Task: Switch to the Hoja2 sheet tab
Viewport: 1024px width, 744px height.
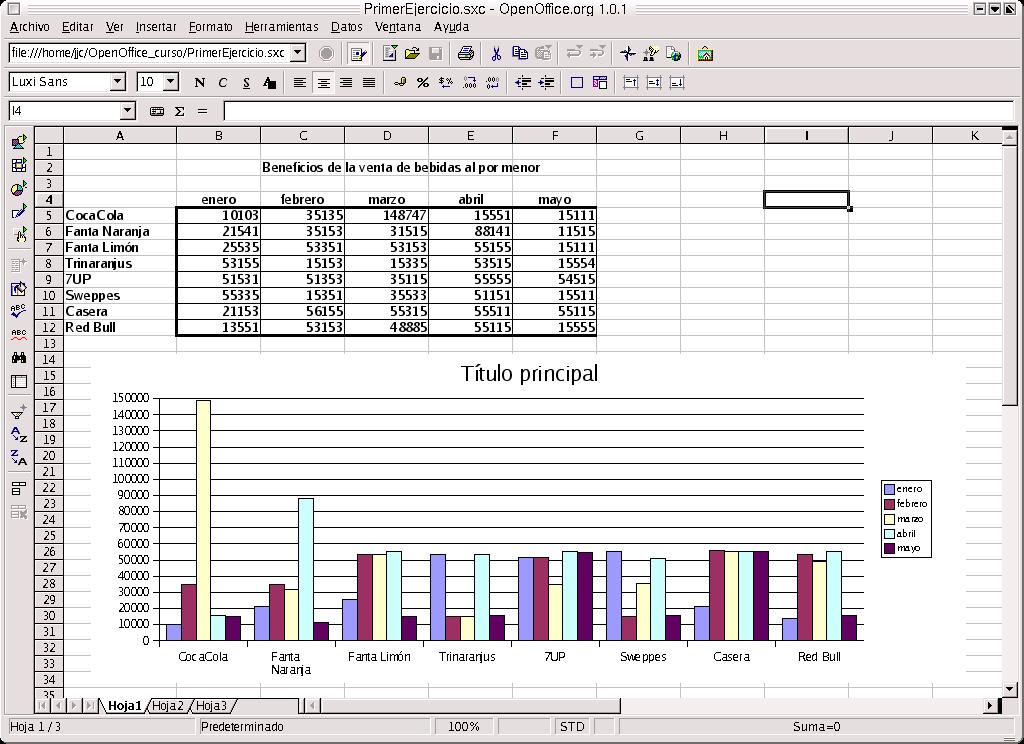Action: click(168, 706)
